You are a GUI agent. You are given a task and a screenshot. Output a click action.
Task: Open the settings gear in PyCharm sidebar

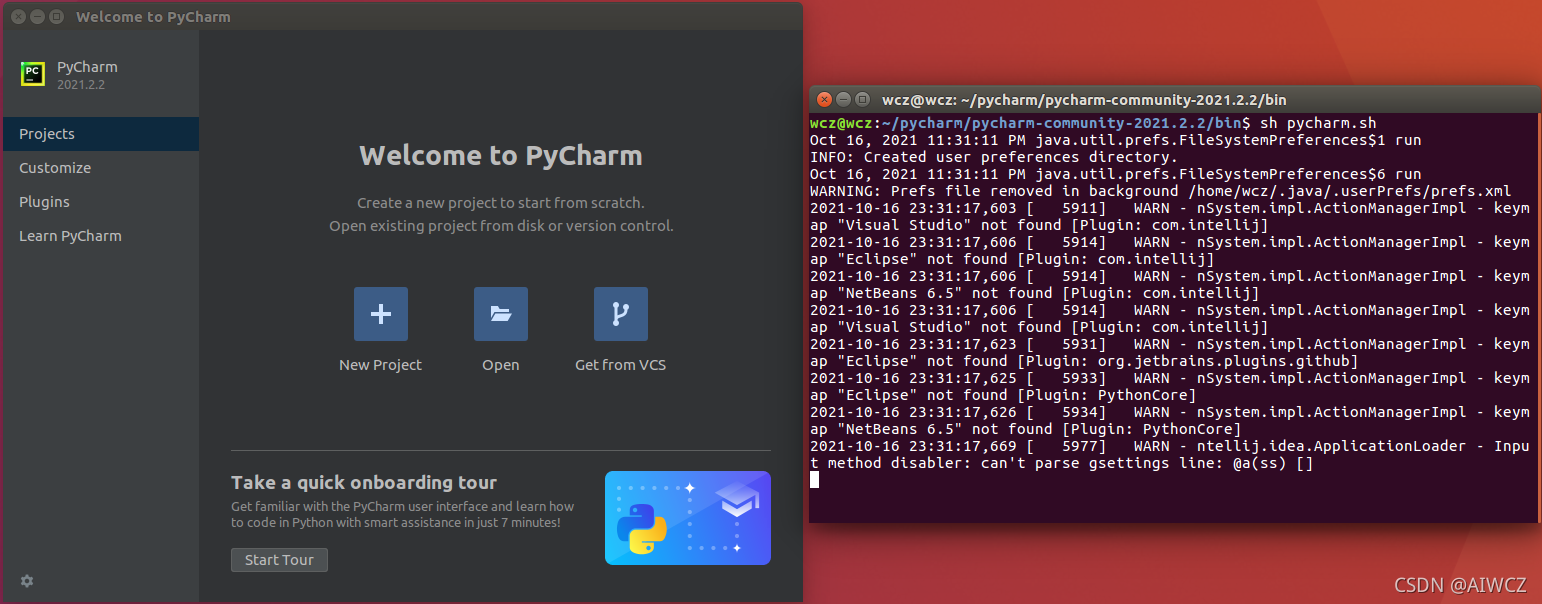pyautogui.click(x=27, y=581)
